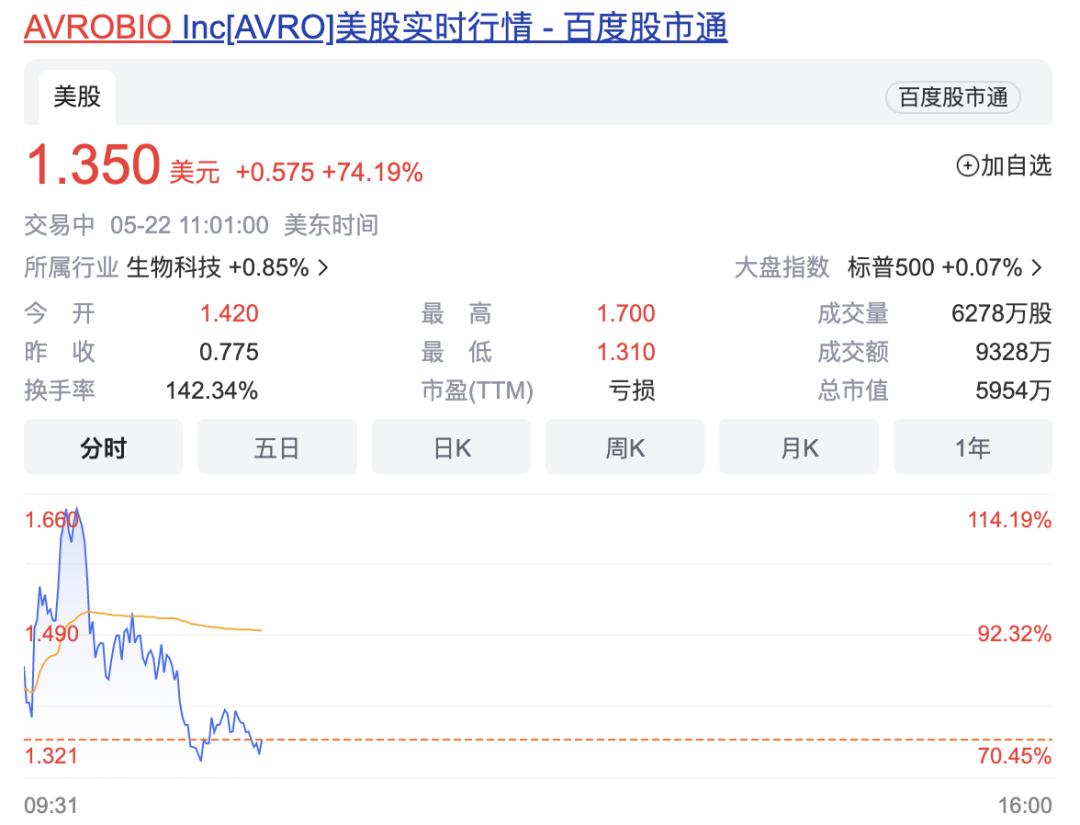This screenshot has height=825, width=1080.
Task: Click the 114.19% percentage axis label
Action: coord(1009,520)
